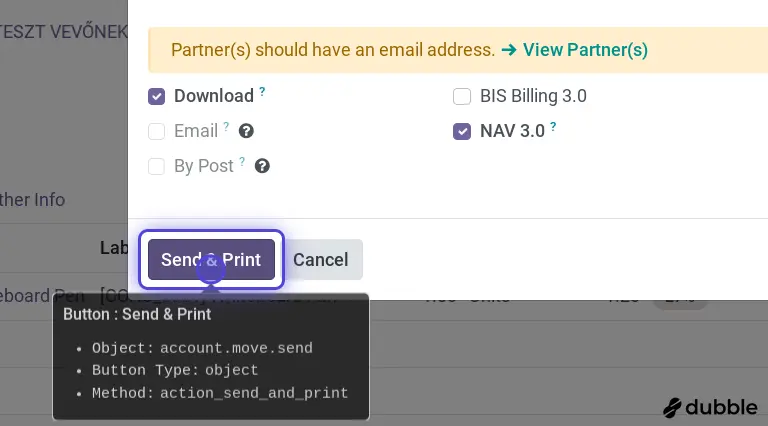Viewport: 768px width, 426px height.
Task: Click the partially hidden Label column header
Action: point(113,247)
